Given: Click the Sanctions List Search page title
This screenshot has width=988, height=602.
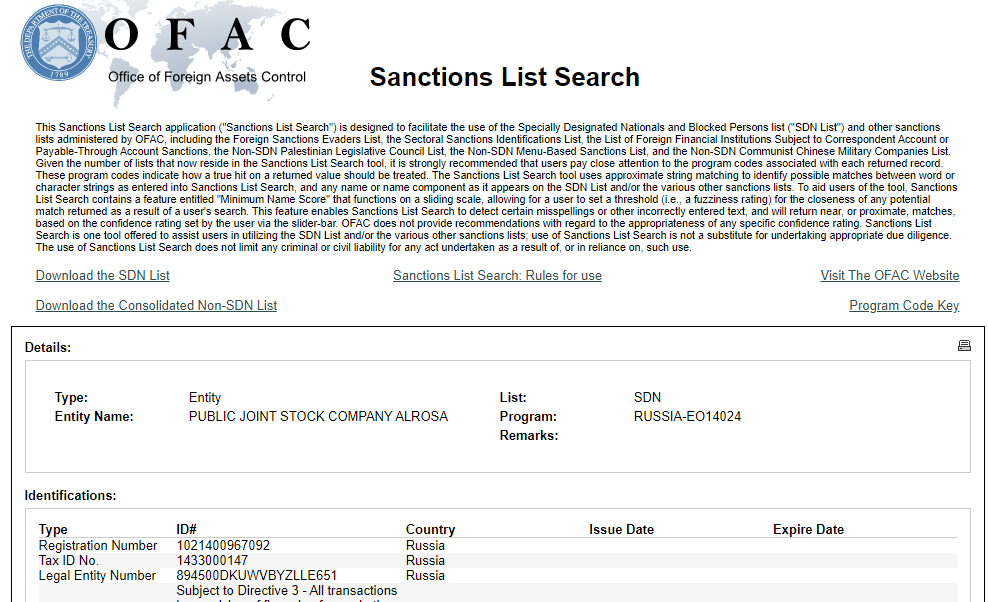Looking at the screenshot, I should pyautogui.click(x=504, y=76).
